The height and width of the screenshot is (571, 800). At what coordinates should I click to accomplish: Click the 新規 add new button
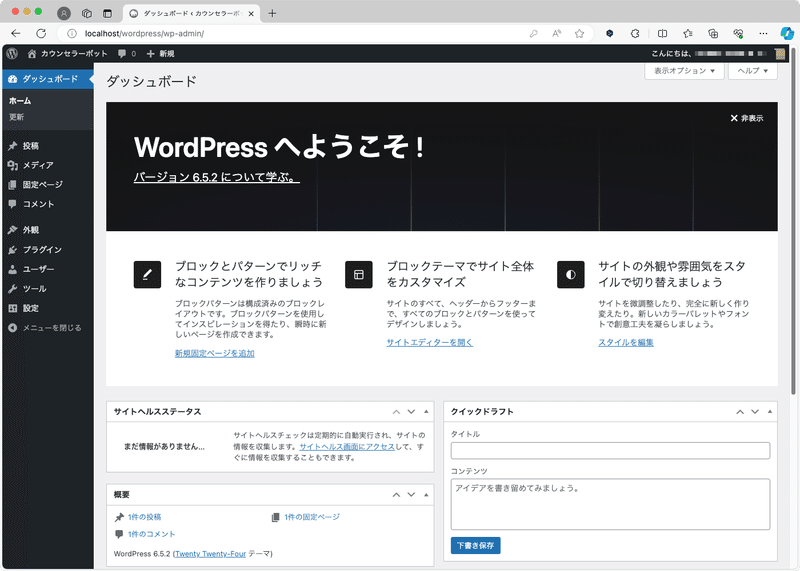pos(160,53)
